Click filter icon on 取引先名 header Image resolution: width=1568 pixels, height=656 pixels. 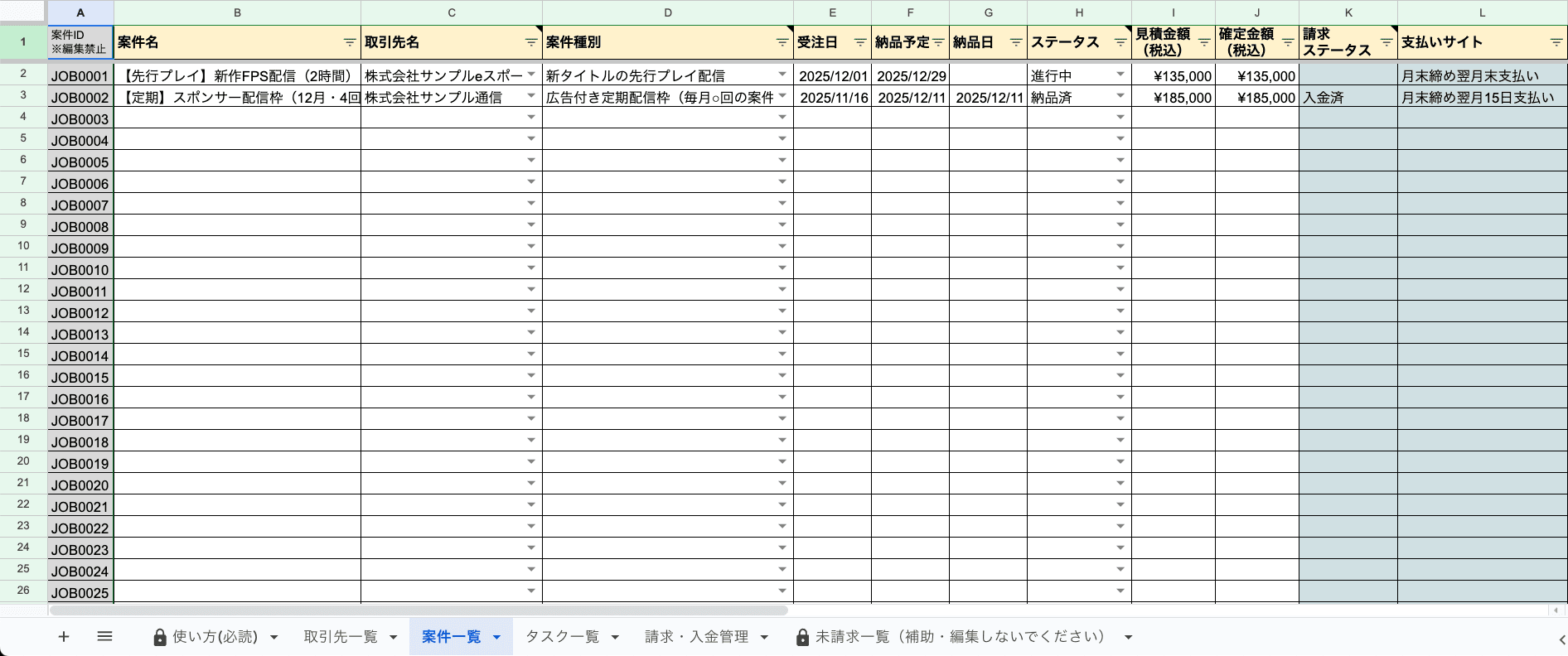tap(531, 42)
